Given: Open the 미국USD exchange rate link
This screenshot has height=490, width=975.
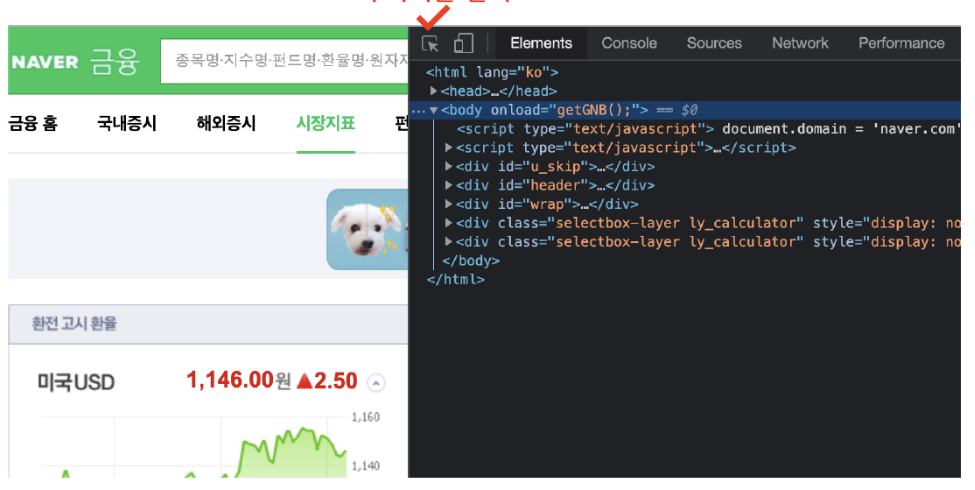Looking at the screenshot, I should pyautogui.click(x=76, y=382).
